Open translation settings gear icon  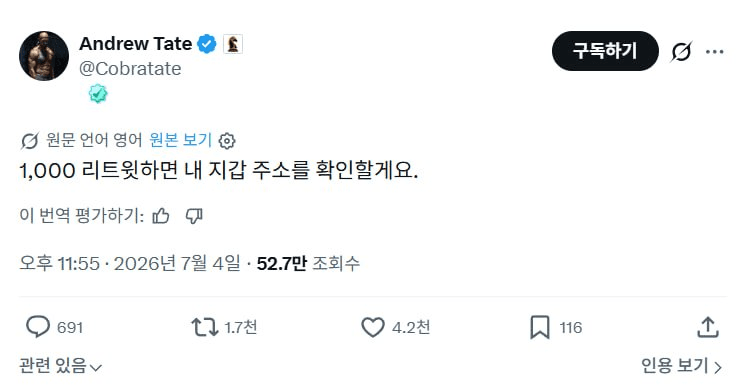pos(227,141)
